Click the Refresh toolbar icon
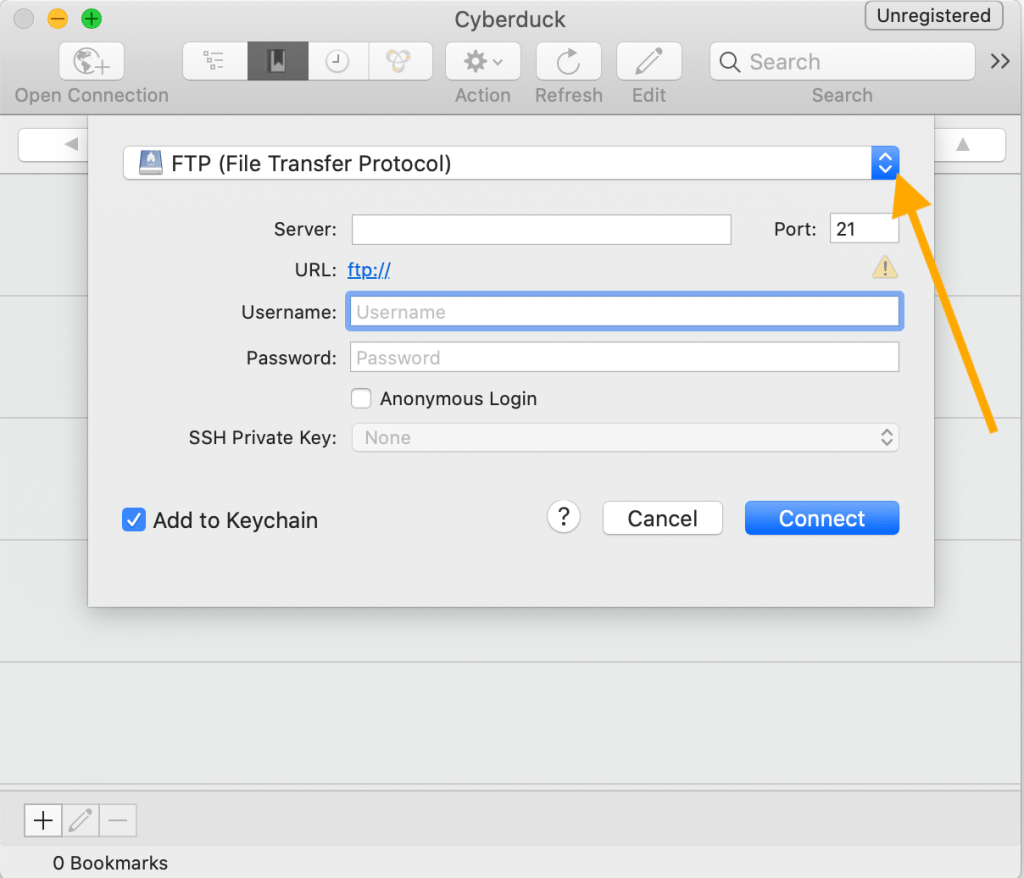Screen dimensions: 1024x878 pos(568,61)
